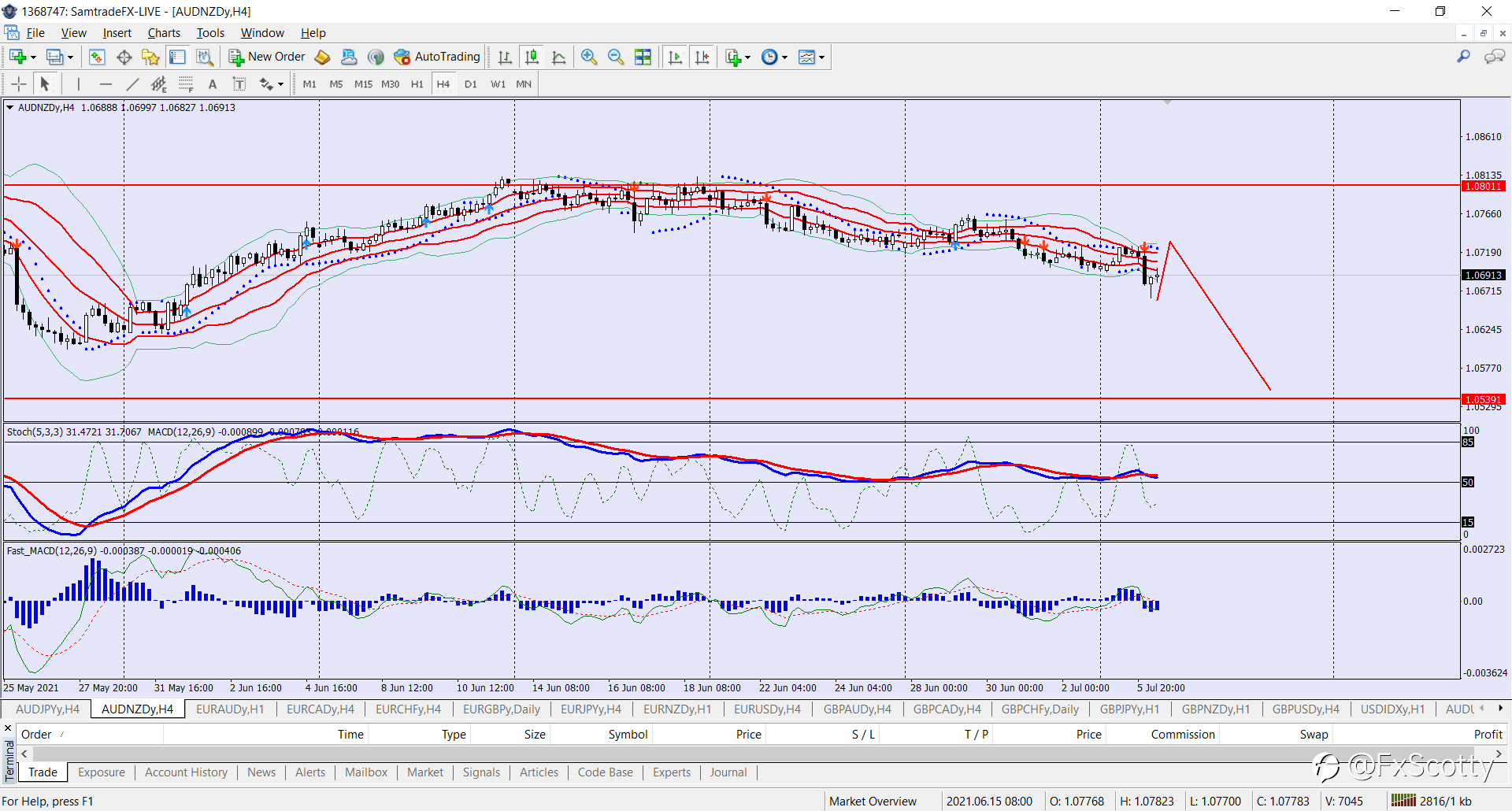The image size is (1512, 811).
Task: Open the Indicators list icon
Action: point(733,57)
